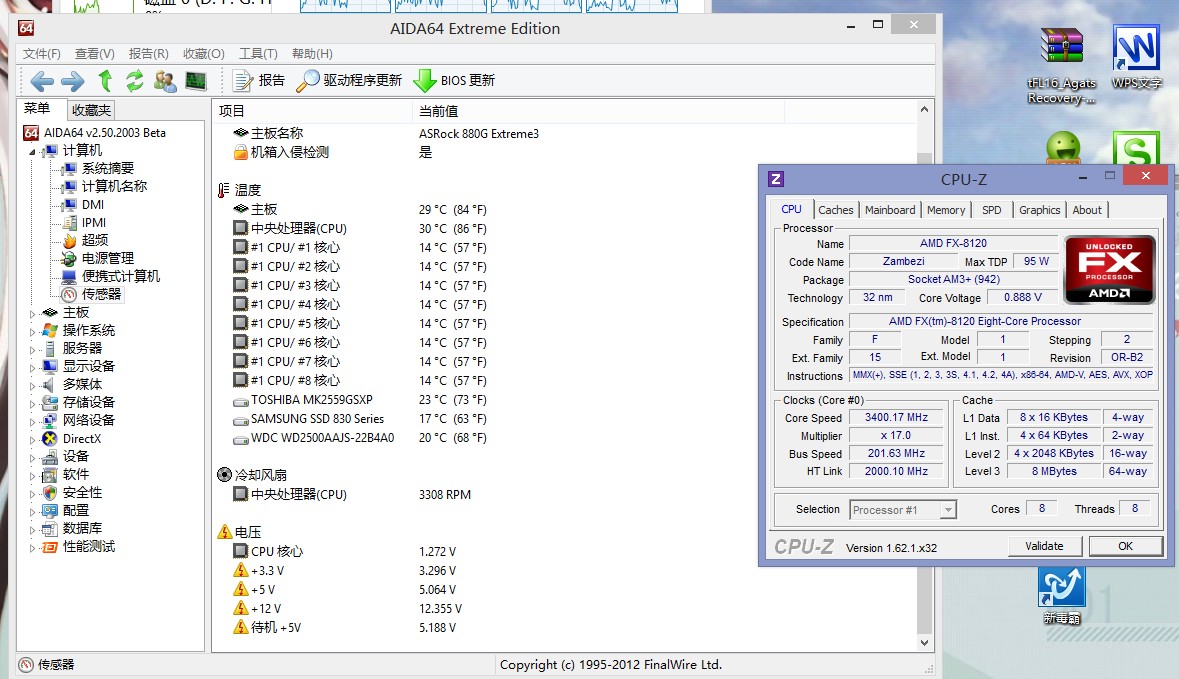The image size is (1179, 679).
Task: Switch to Graphics tab in CPU-Z
Action: pyautogui.click(x=1039, y=210)
